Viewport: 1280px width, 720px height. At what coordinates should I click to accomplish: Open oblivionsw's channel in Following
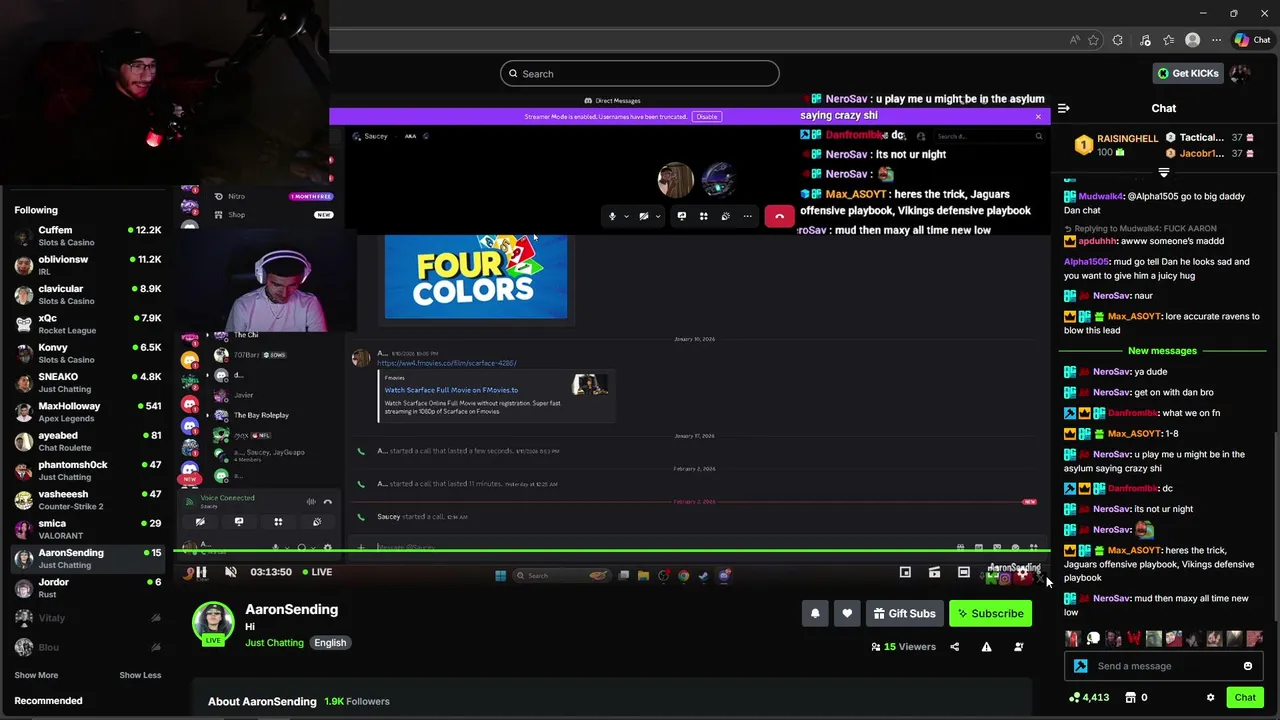[x=88, y=265]
